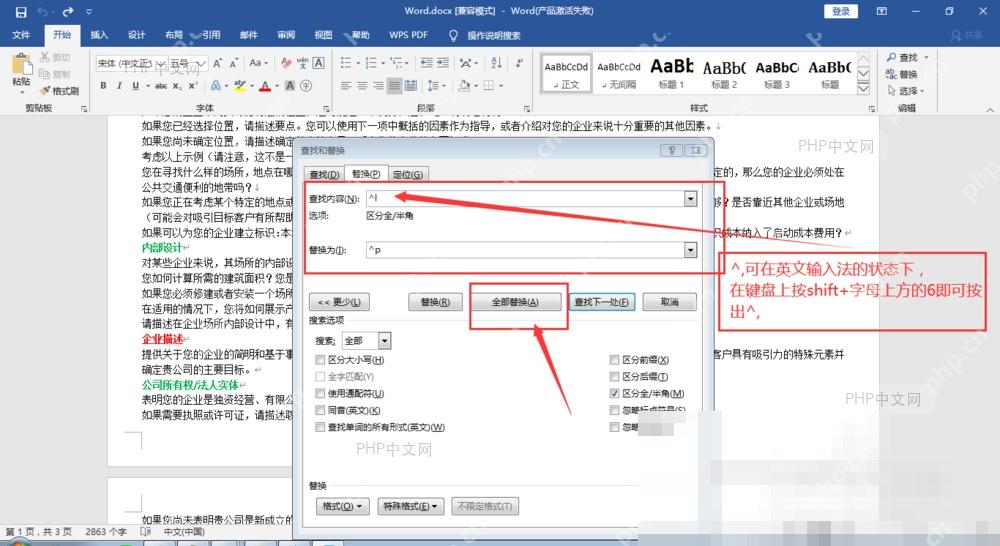Toggle 区分后缀 (match suffix) checkbox
The height and width of the screenshot is (546, 1000).
pyautogui.click(x=614, y=377)
